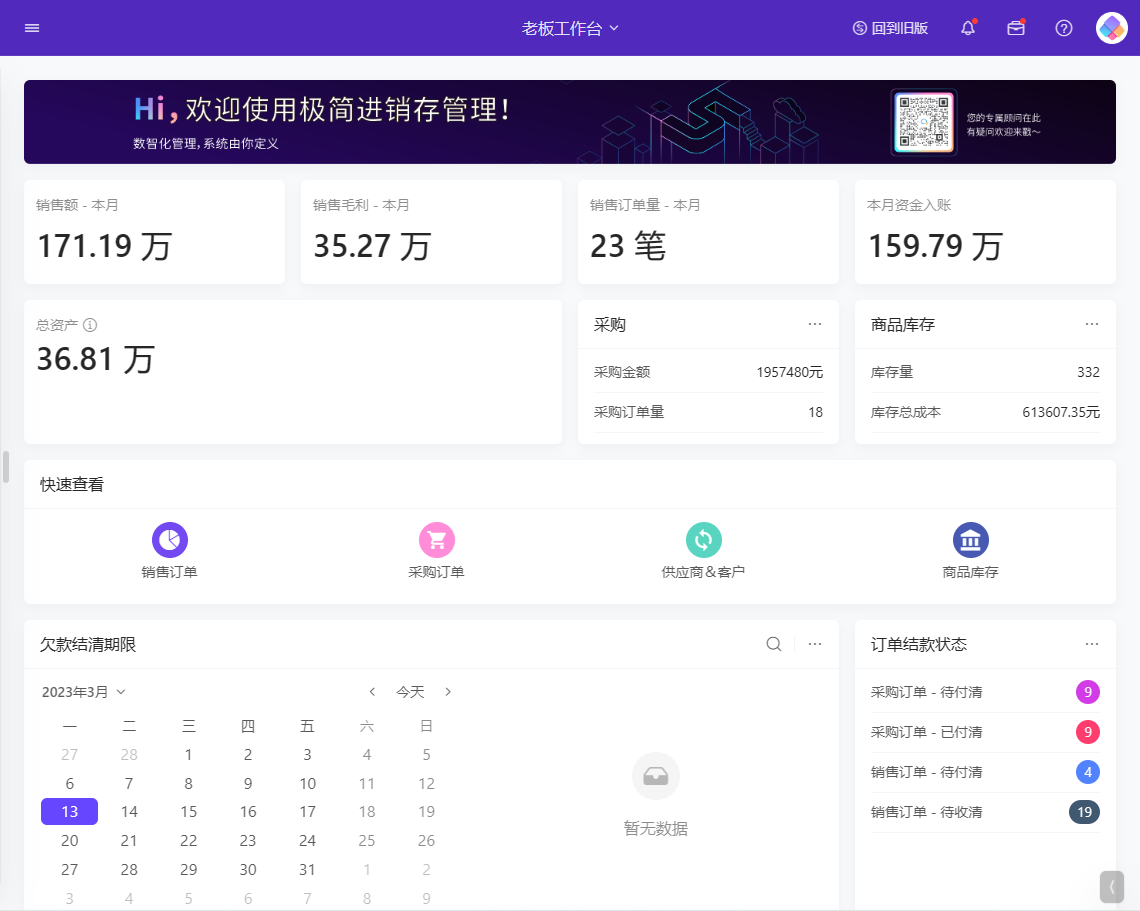The height and width of the screenshot is (911, 1140).
Task: Click the 今天 button in the calendar
Action: click(410, 691)
